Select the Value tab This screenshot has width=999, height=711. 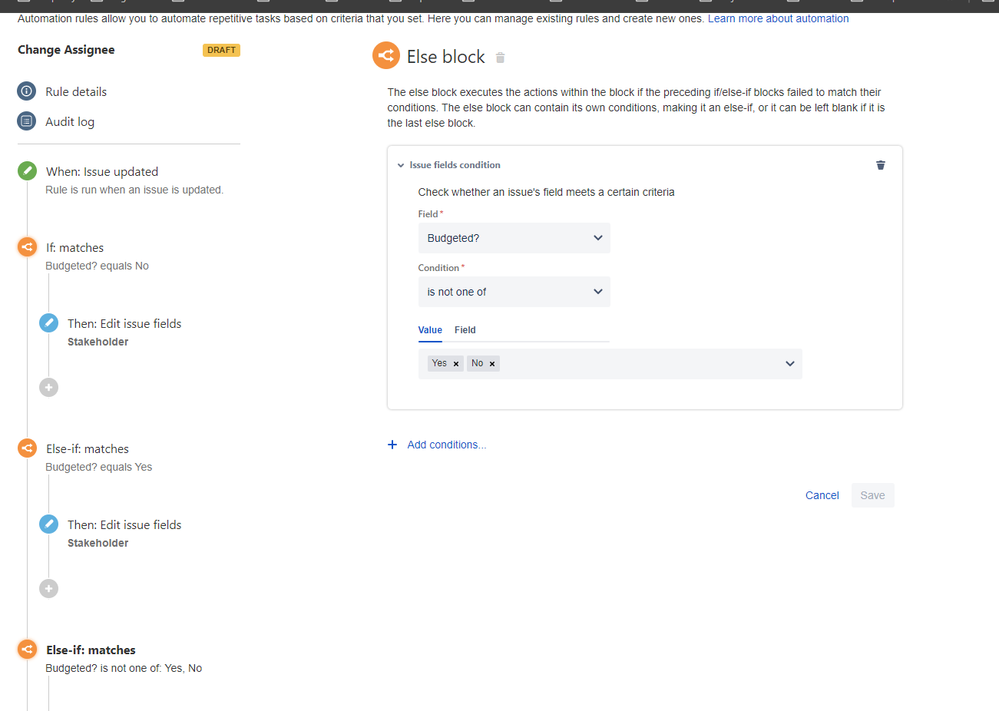(x=430, y=329)
